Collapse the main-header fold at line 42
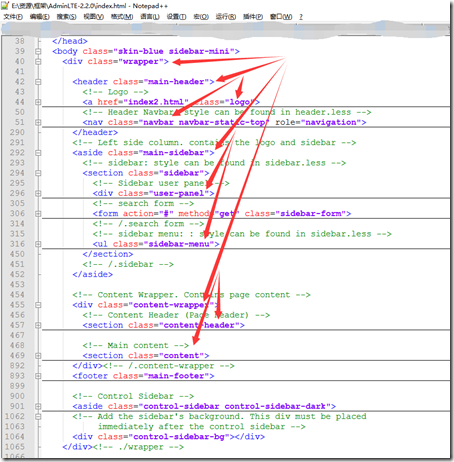Viewport: 454px width, 462px height. click(38, 82)
